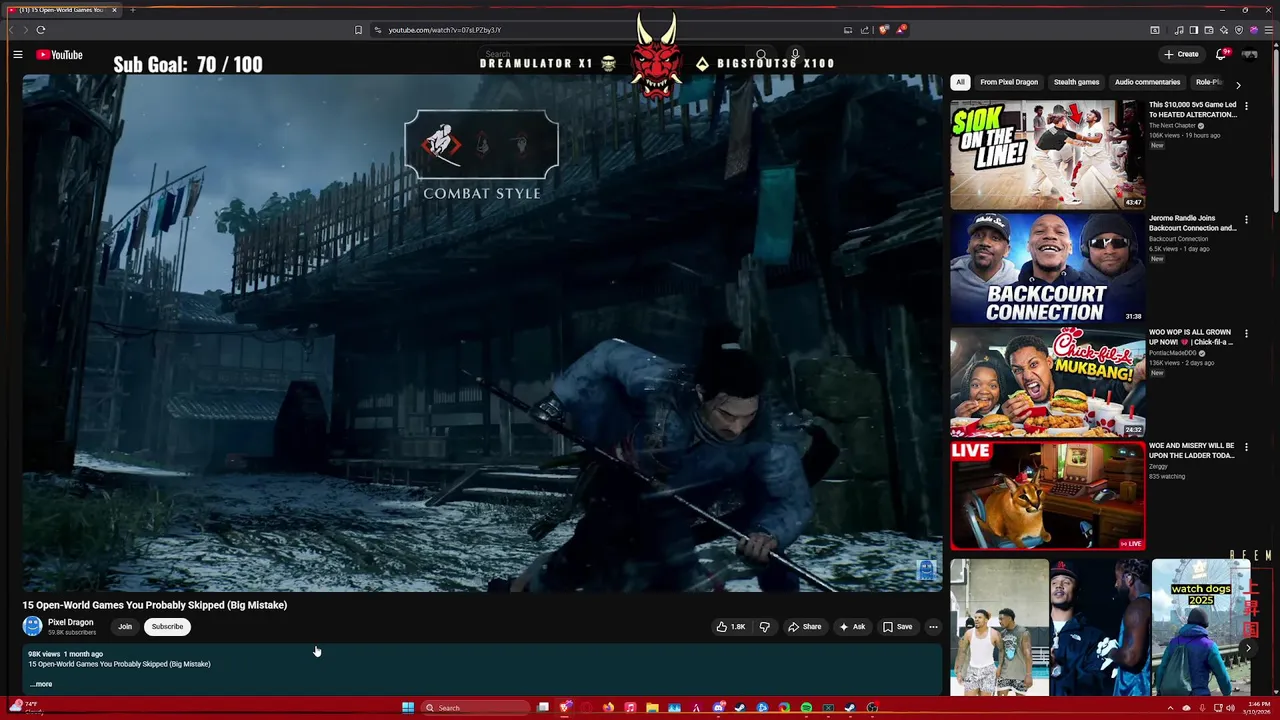Viewport: 1280px width, 720px height.
Task: Open 'Backcourt Connection' video thumbnail
Action: [1048, 268]
